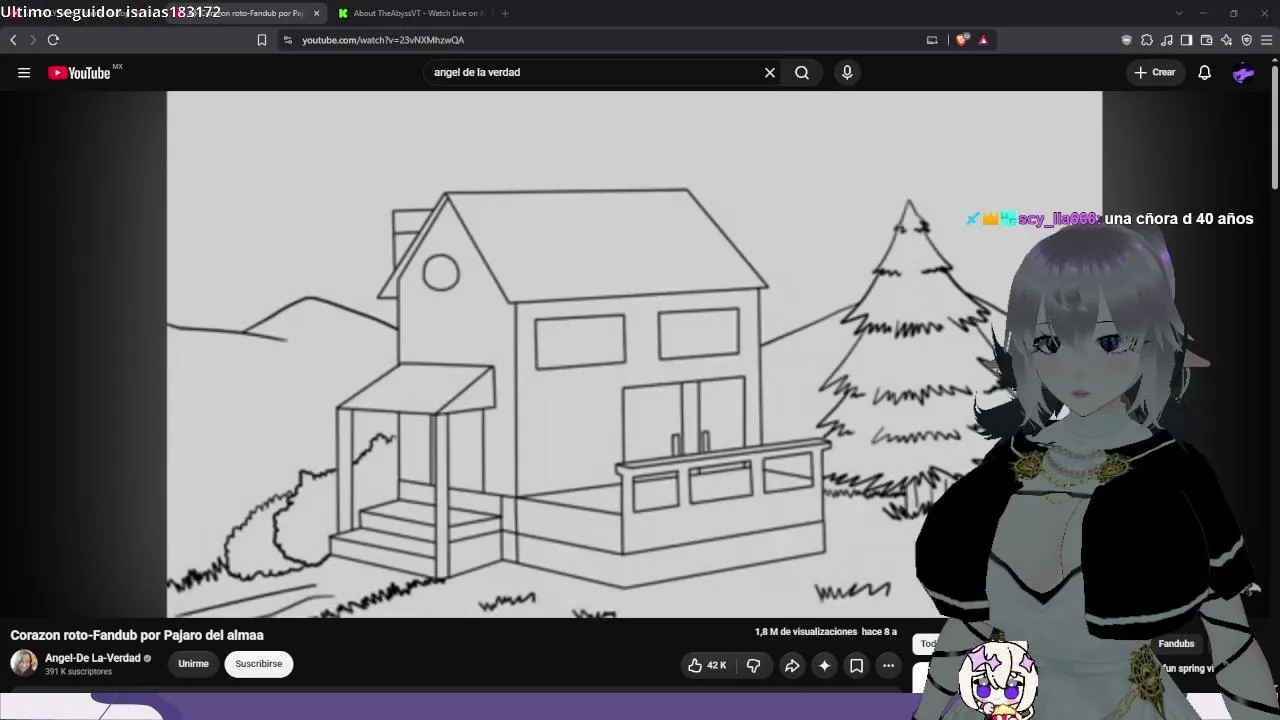Run search with the magnifier button
Viewport: 1280px width, 720px height.
[x=802, y=72]
